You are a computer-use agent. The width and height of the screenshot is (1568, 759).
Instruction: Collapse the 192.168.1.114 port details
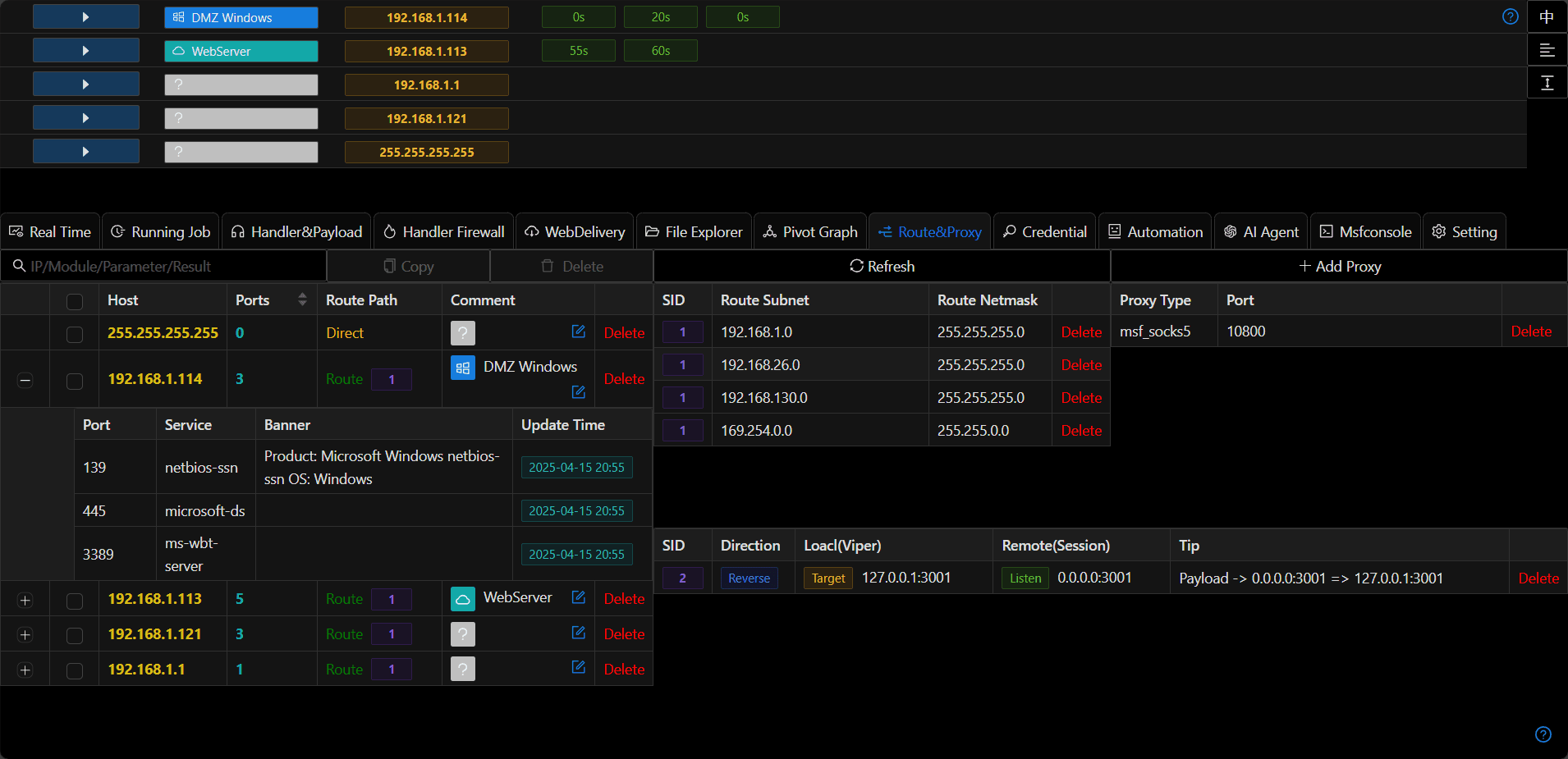click(25, 380)
